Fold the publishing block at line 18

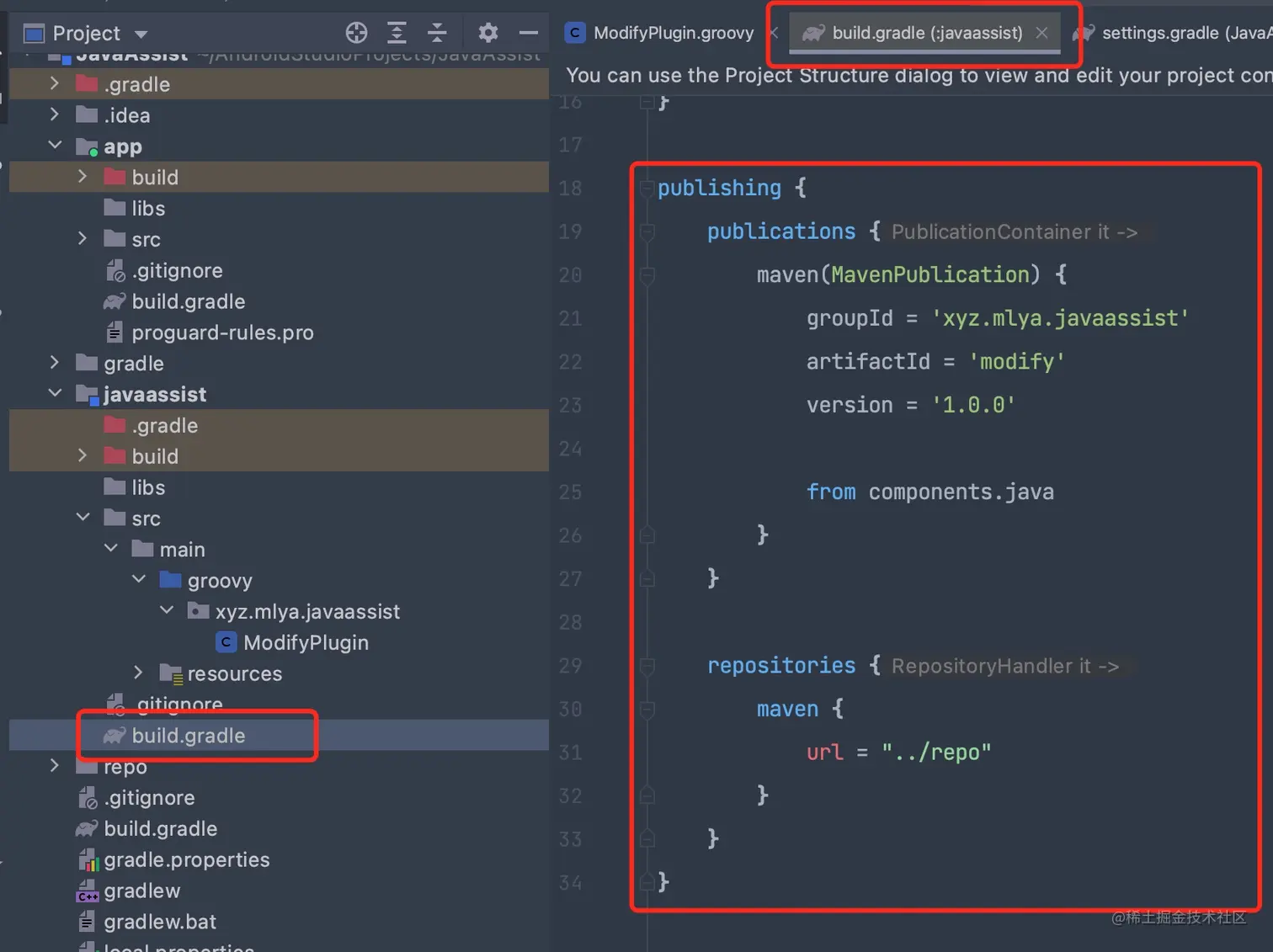pyautogui.click(x=647, y=188)
